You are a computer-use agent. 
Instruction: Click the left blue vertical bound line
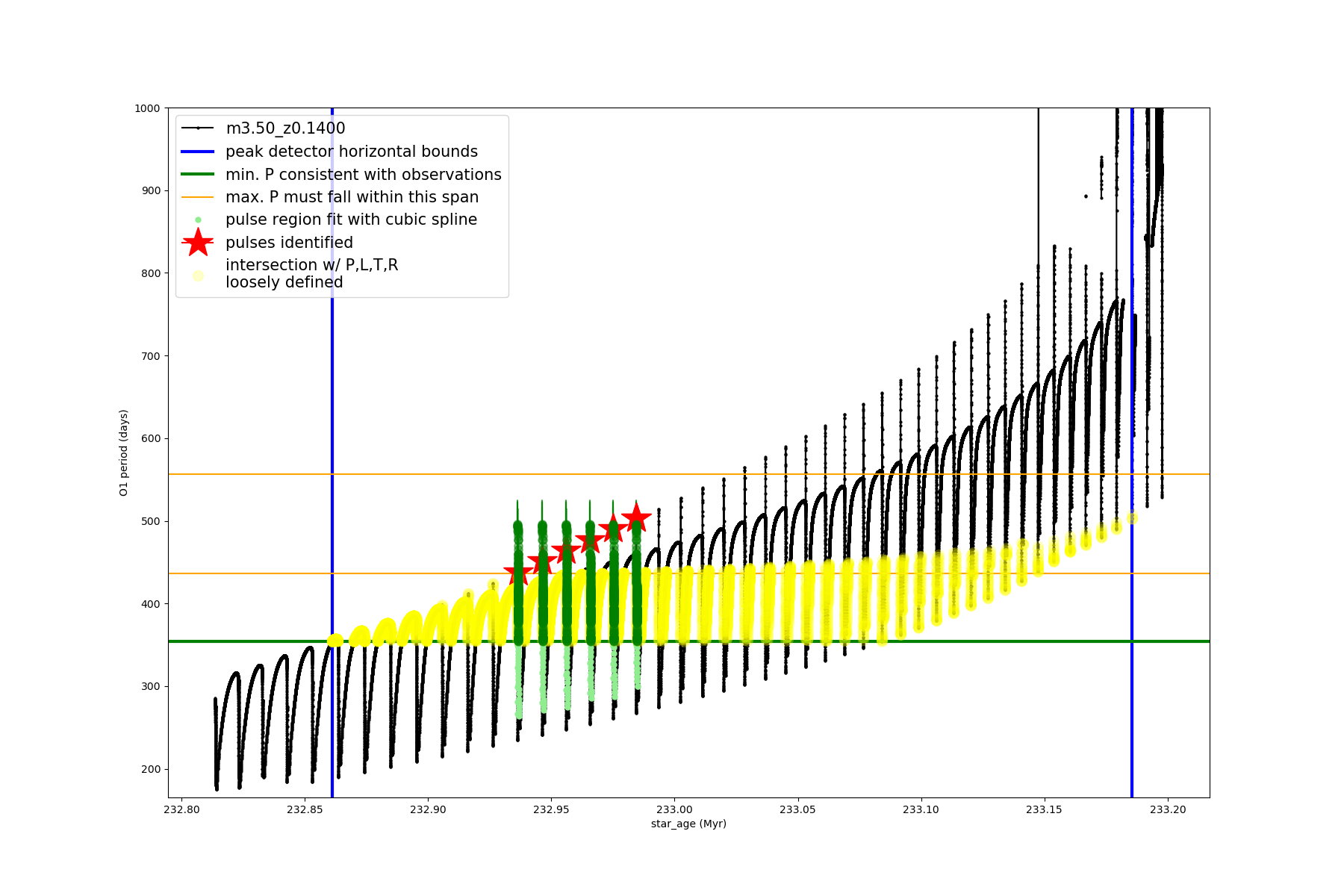(332, 448)
